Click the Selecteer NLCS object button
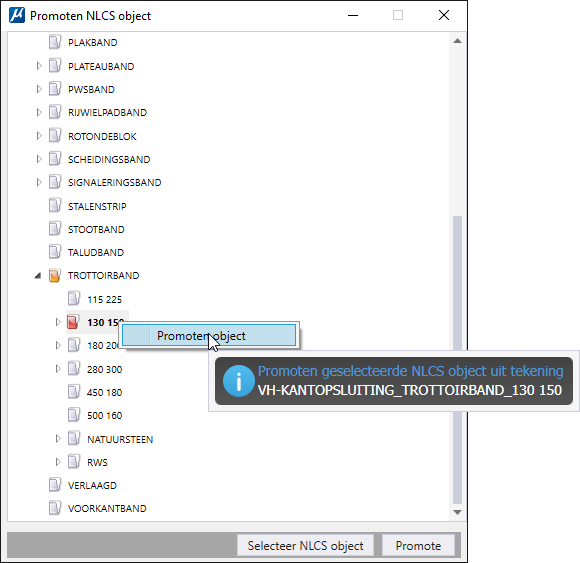This screenshot has width=580, height=563. [305, 546]
